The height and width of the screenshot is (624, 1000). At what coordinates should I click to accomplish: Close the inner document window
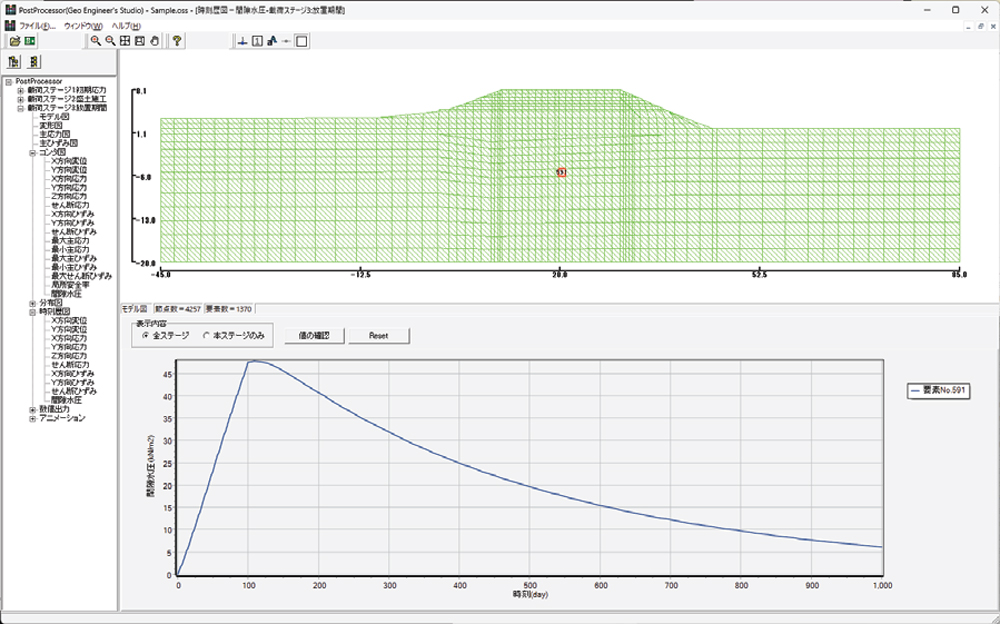pos(993,26)
